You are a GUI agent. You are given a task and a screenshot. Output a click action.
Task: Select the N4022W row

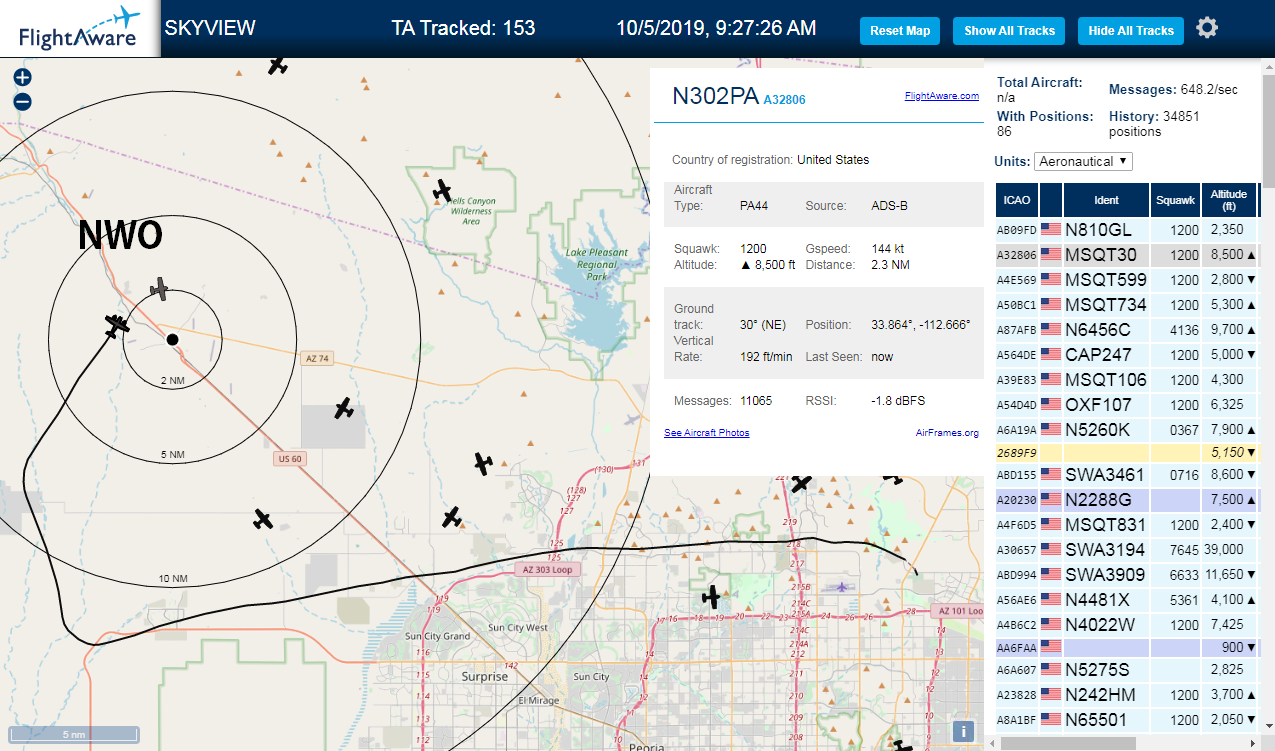click(1126, 624)
